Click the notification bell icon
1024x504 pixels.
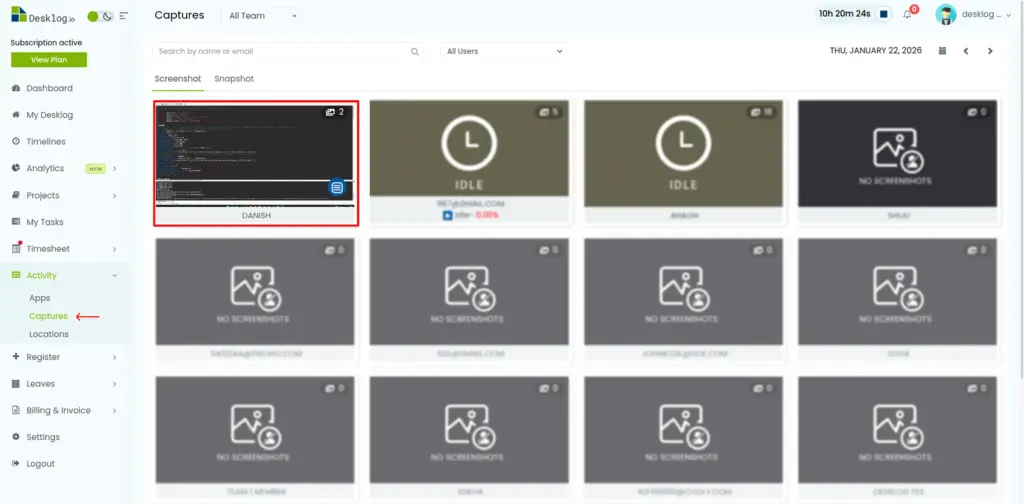908,15
